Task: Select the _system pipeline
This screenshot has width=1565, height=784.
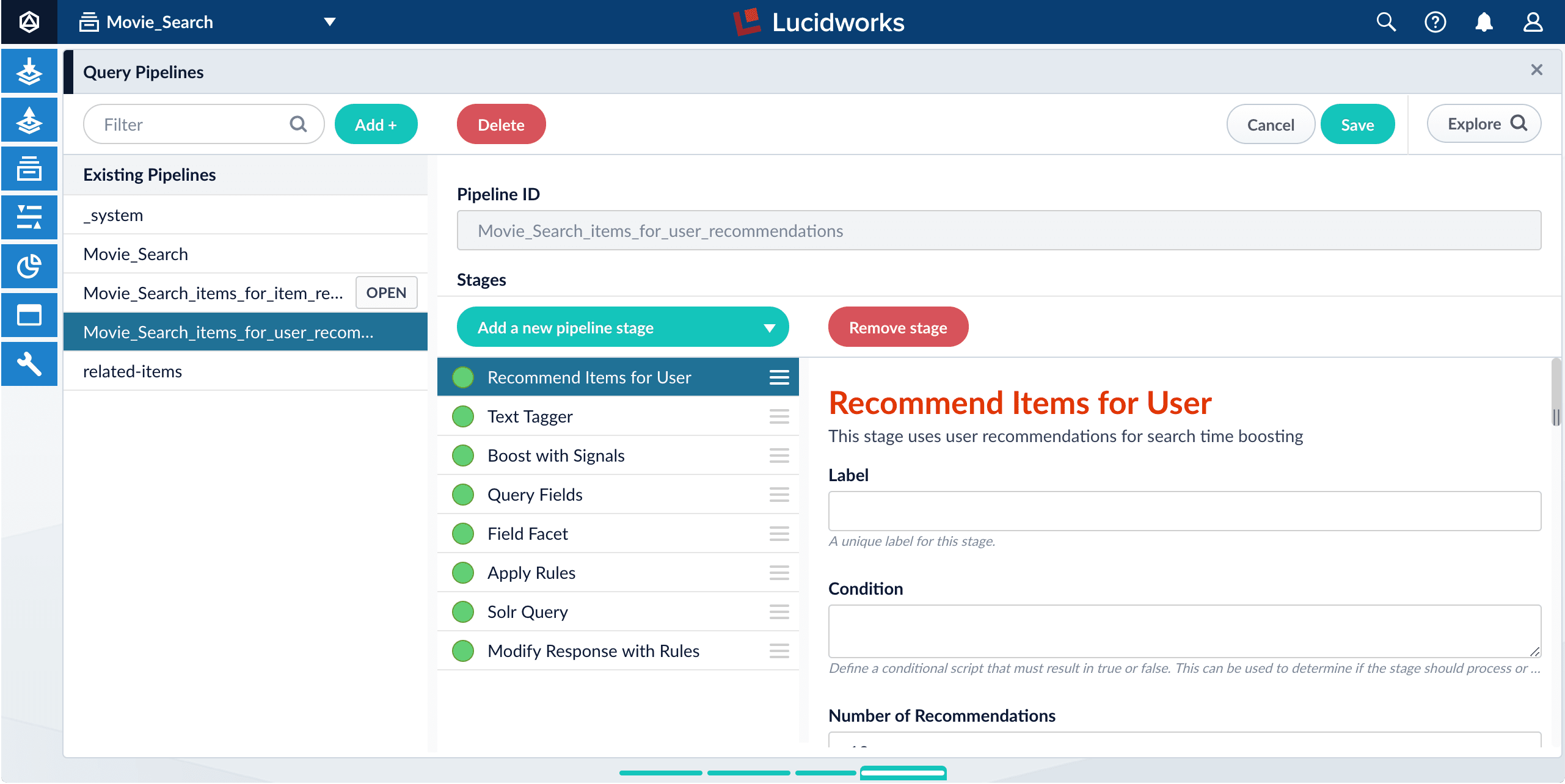Action: [x=246, y=215]
